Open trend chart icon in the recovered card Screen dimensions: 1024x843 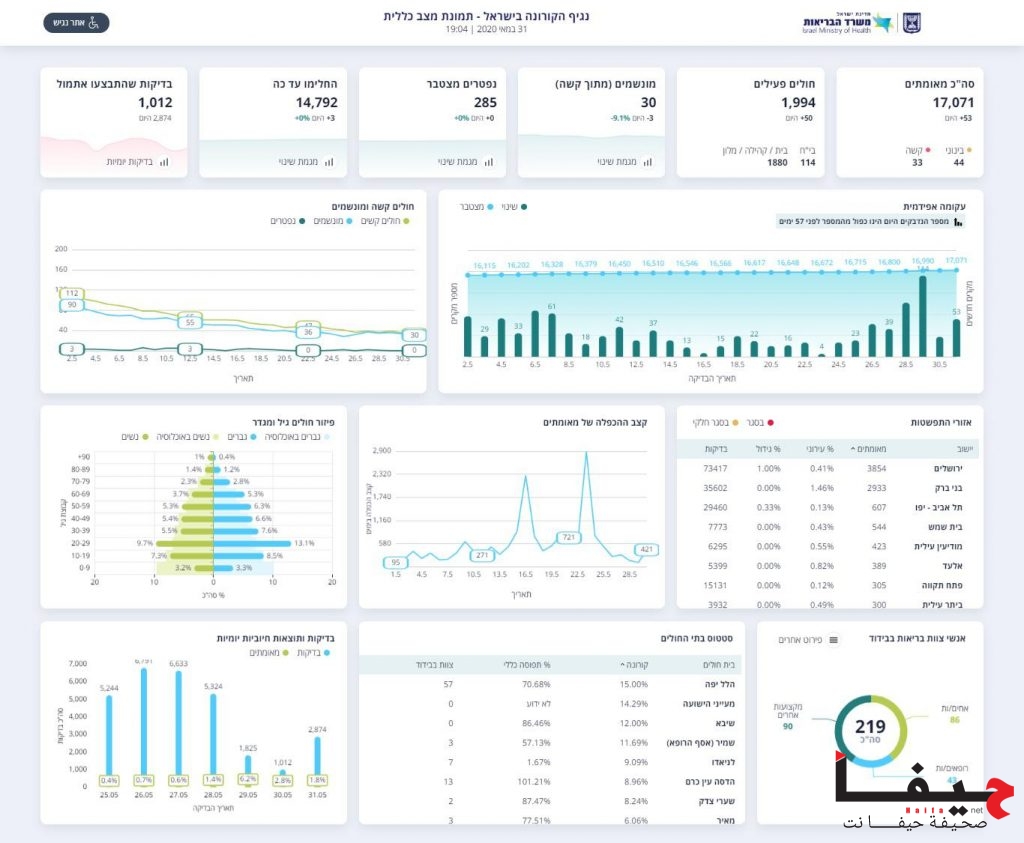(x=328, y=161)
